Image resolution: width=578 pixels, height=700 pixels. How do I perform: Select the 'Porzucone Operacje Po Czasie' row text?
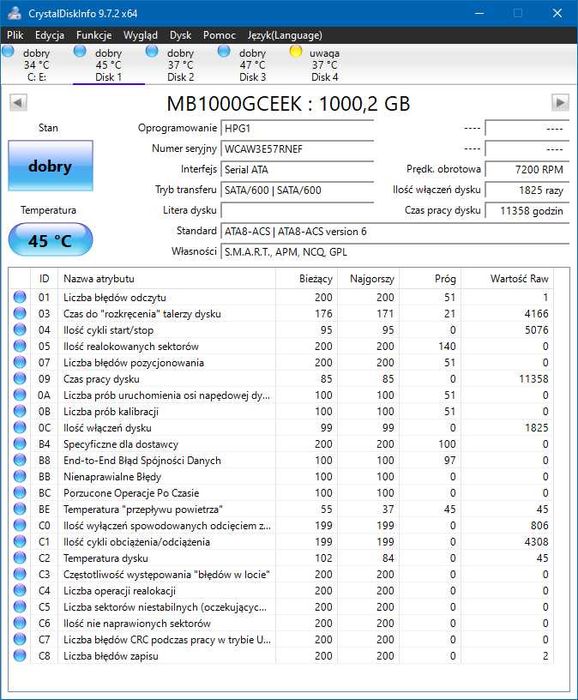131,493
